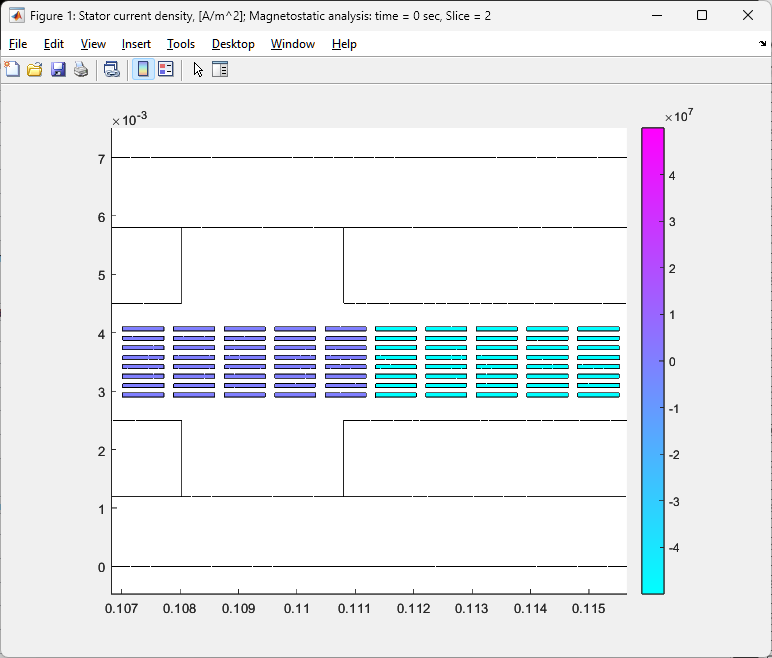Open the Help menu
Viewport: 772px width, 658px height.
pos(344,44)
